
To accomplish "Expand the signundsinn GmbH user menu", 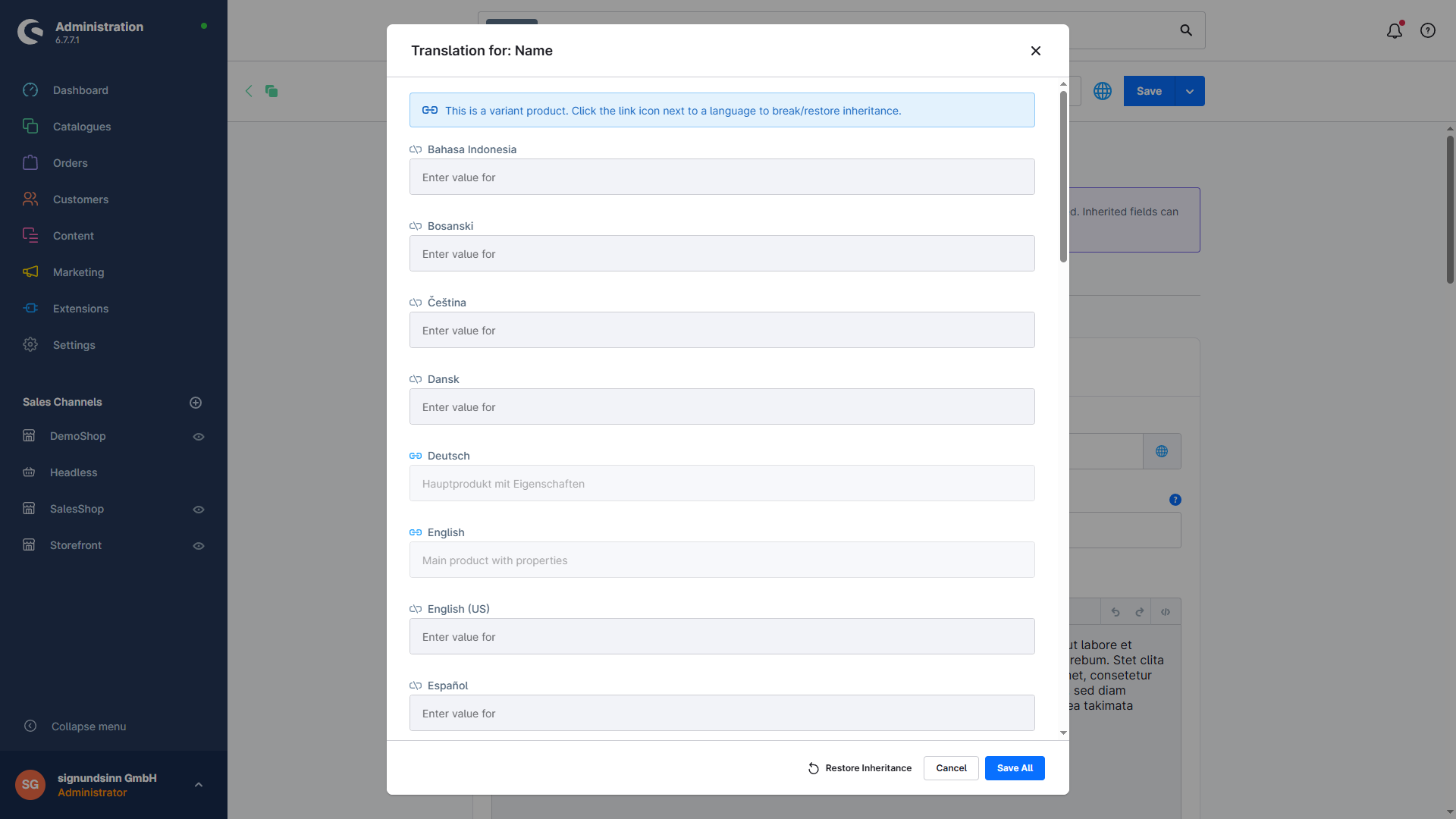I will [x=199, y=785].
